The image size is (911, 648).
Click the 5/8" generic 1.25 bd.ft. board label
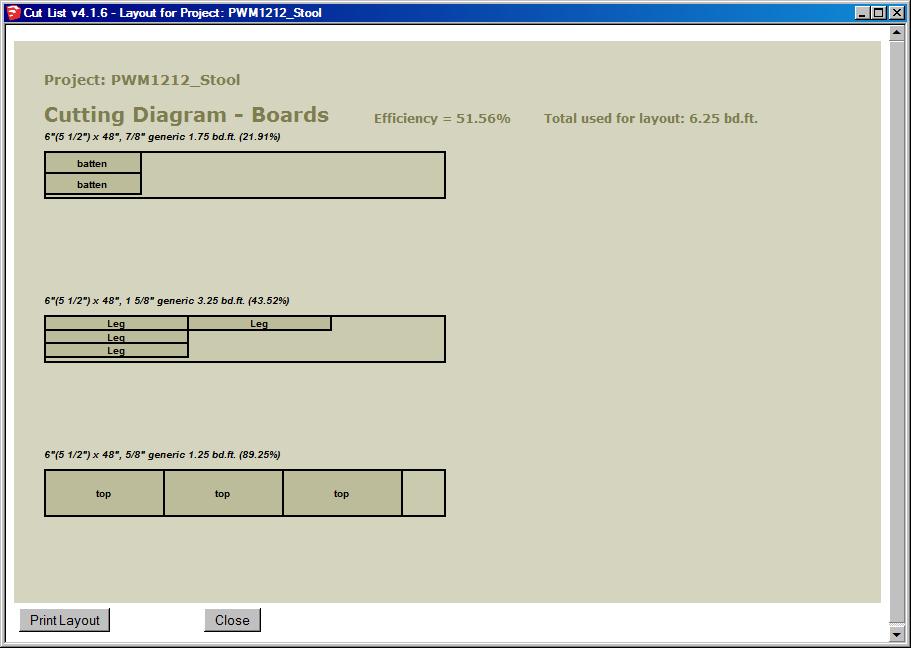[x=162, y=454]
